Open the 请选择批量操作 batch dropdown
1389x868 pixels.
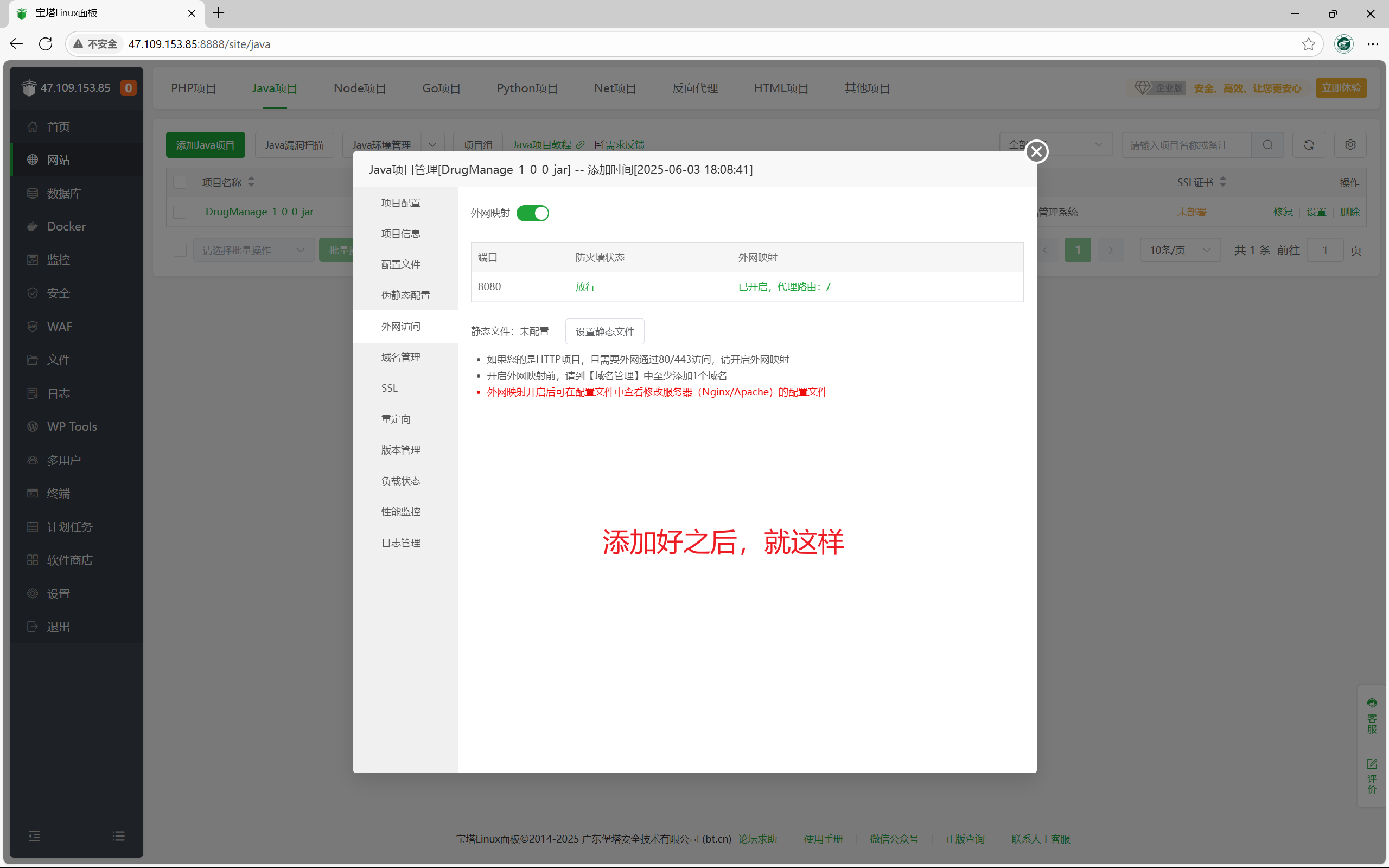pyautogui.click(x=254, y=250)
